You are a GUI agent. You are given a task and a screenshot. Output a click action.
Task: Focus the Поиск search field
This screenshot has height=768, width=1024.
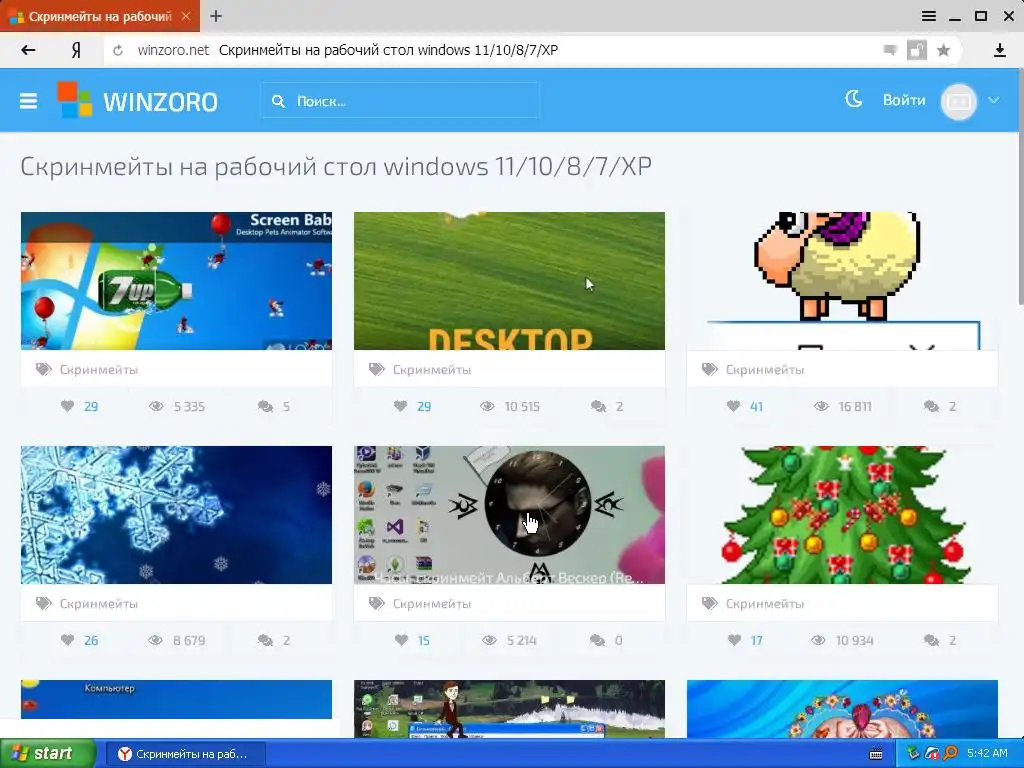coord(400,101)
